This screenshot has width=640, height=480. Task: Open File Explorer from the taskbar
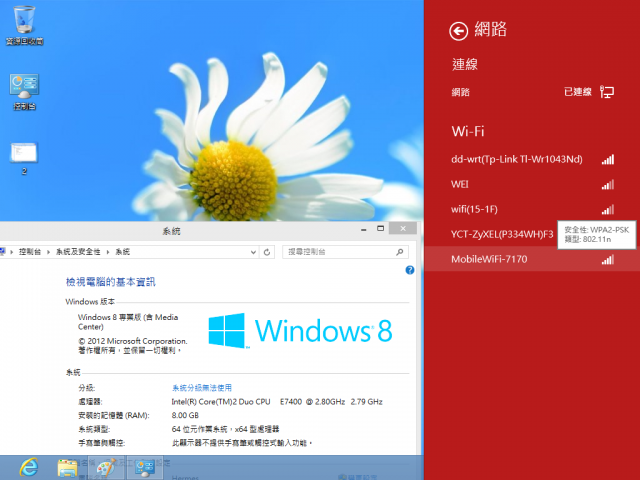coord(67,468)
